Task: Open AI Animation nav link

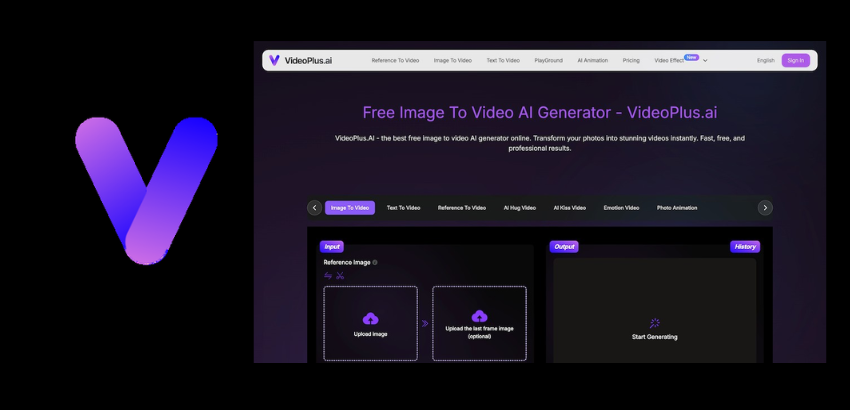Action: click(593, 61)
